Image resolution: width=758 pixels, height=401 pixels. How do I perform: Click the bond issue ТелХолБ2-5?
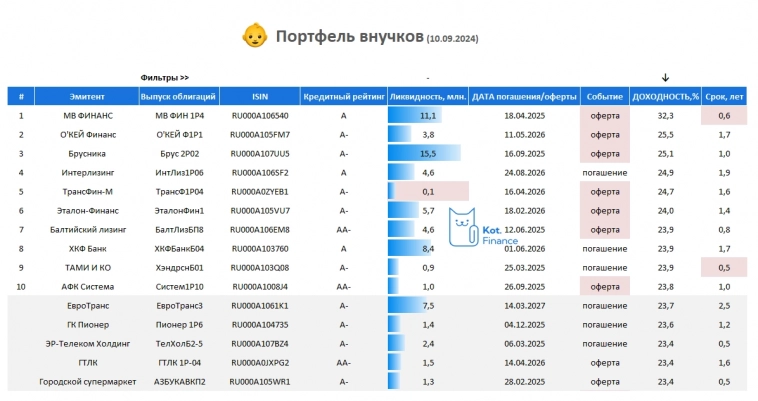click(179, 344)
